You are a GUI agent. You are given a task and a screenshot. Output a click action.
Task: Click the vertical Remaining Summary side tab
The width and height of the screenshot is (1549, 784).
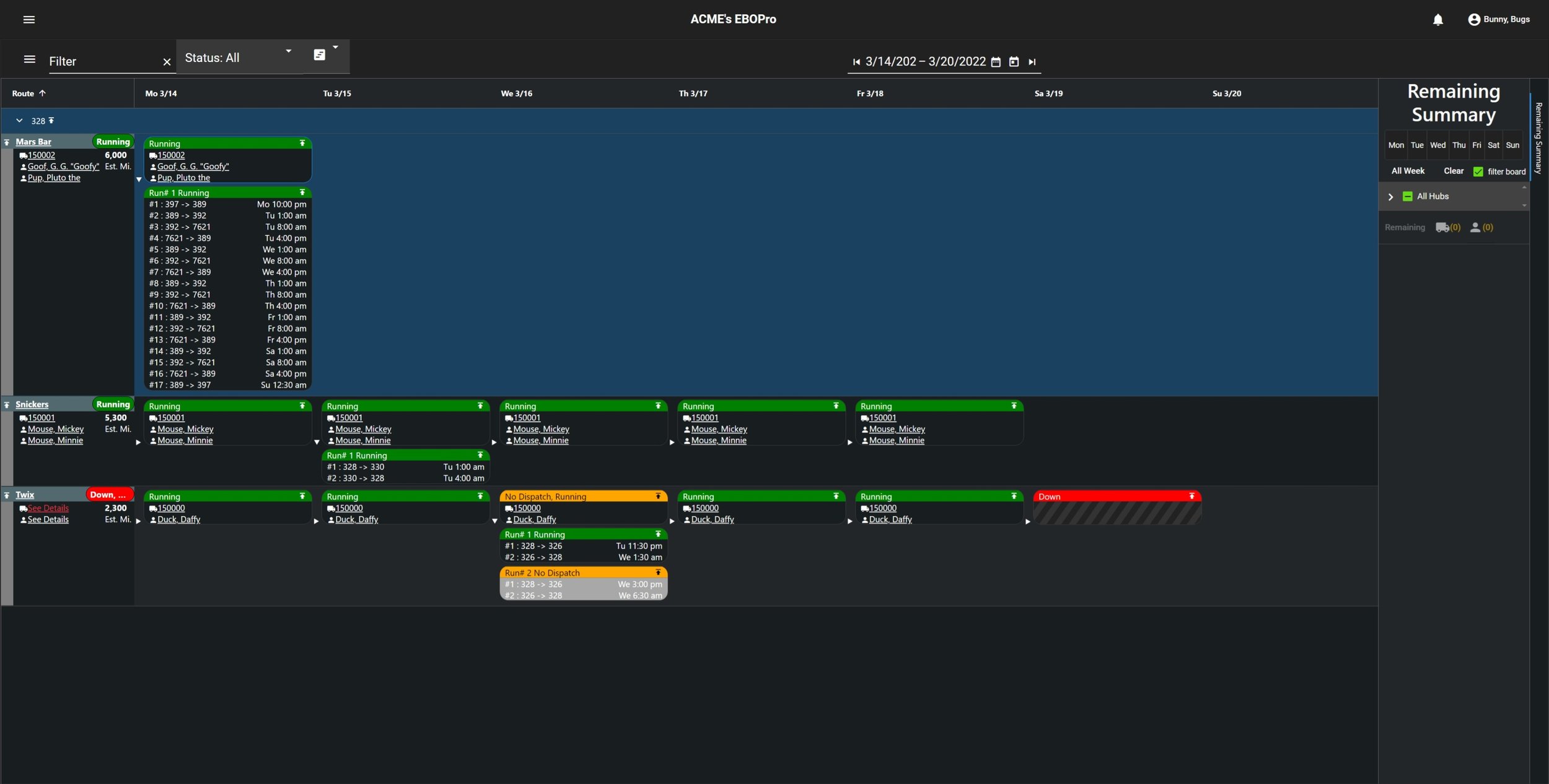tap(1538, 137)
